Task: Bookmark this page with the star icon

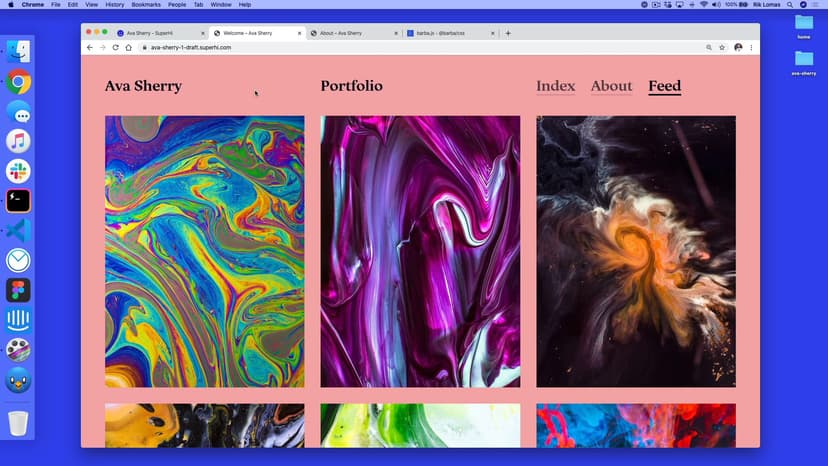Action: click(722, 47)
